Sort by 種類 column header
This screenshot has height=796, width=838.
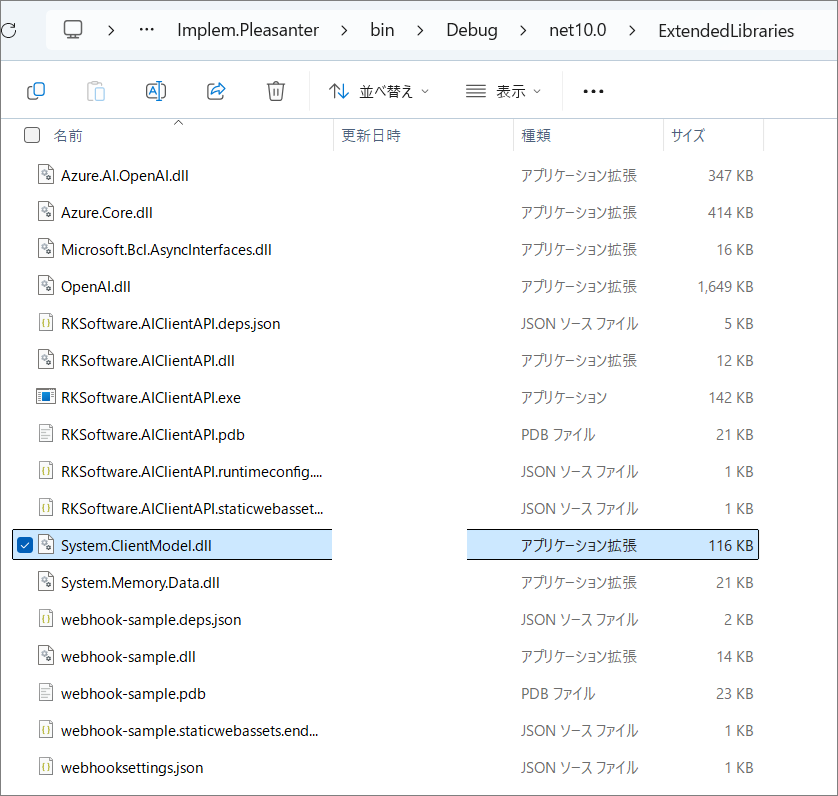click(536, 136)
